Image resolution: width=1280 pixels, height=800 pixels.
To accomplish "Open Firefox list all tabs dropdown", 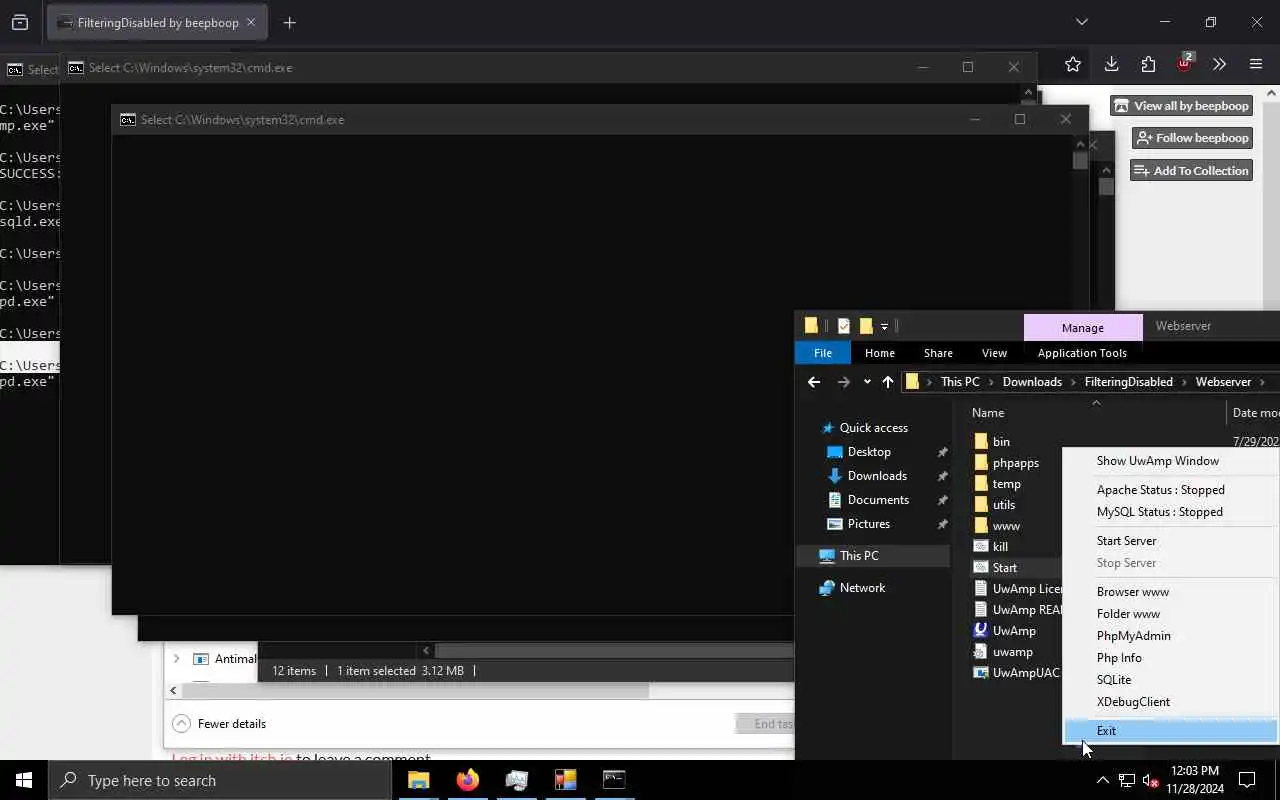I will point(1081,22).
